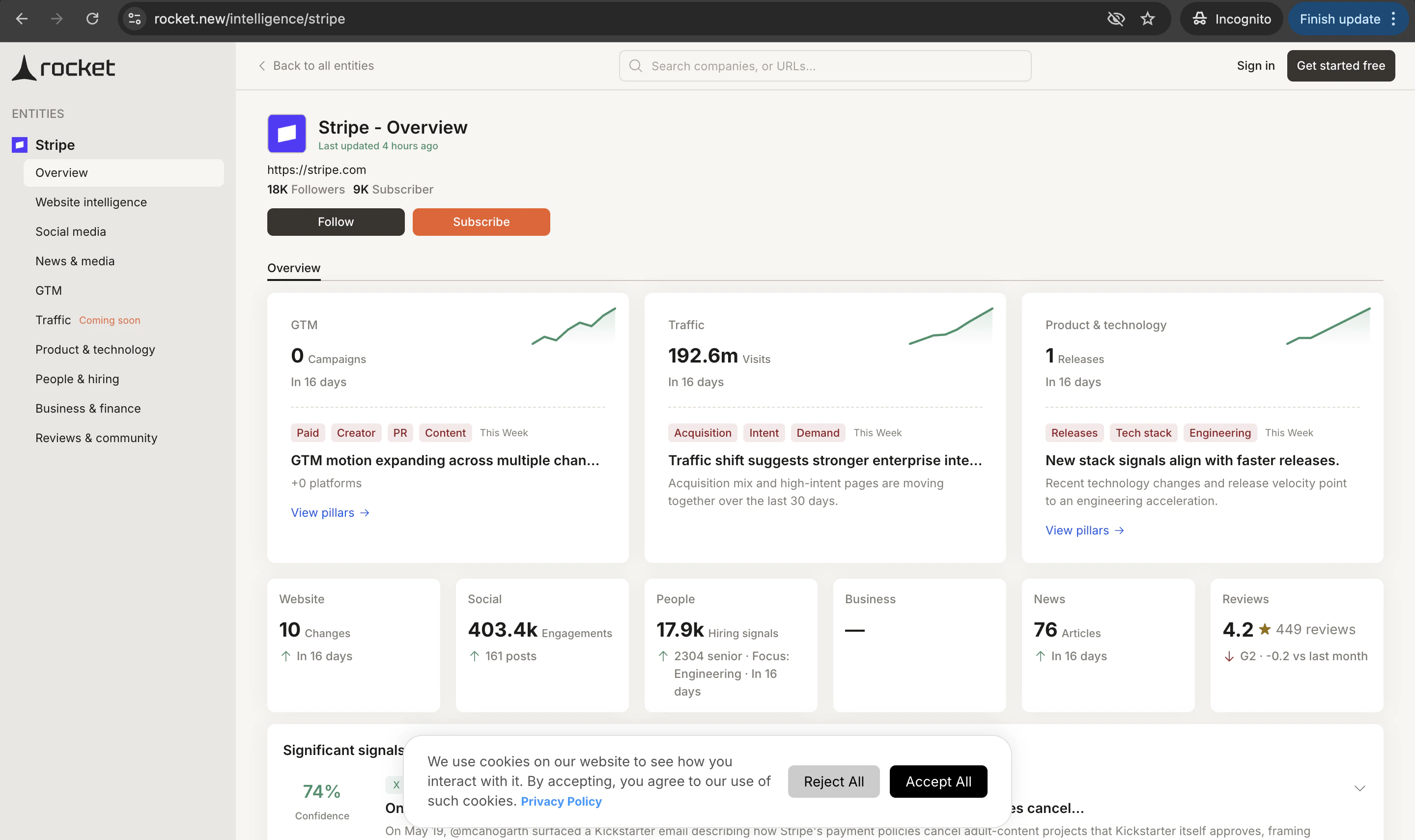Reject all cookies
1415x840 pixels.
(833, 781)
